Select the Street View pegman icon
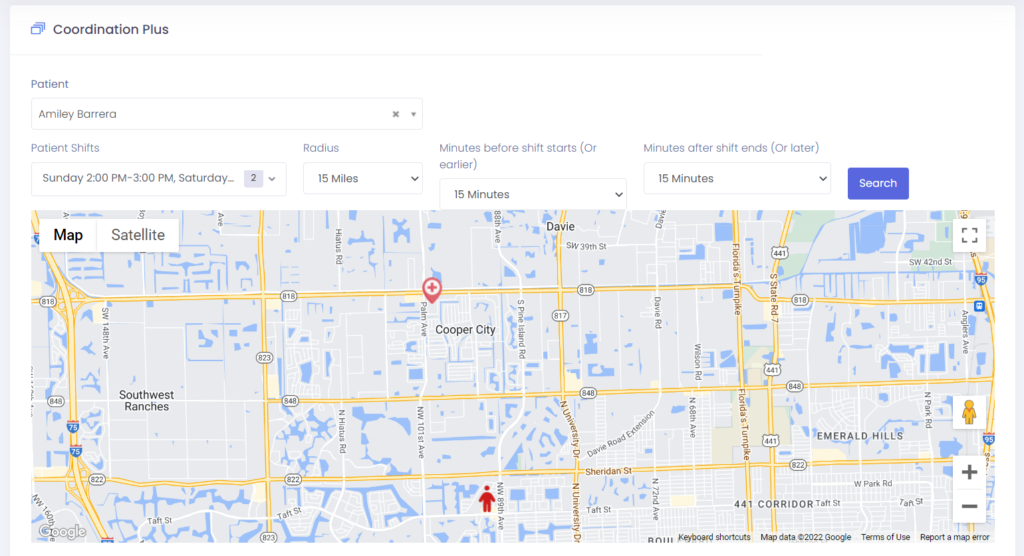Viewport: 1024px width, 556px height. 969,412
